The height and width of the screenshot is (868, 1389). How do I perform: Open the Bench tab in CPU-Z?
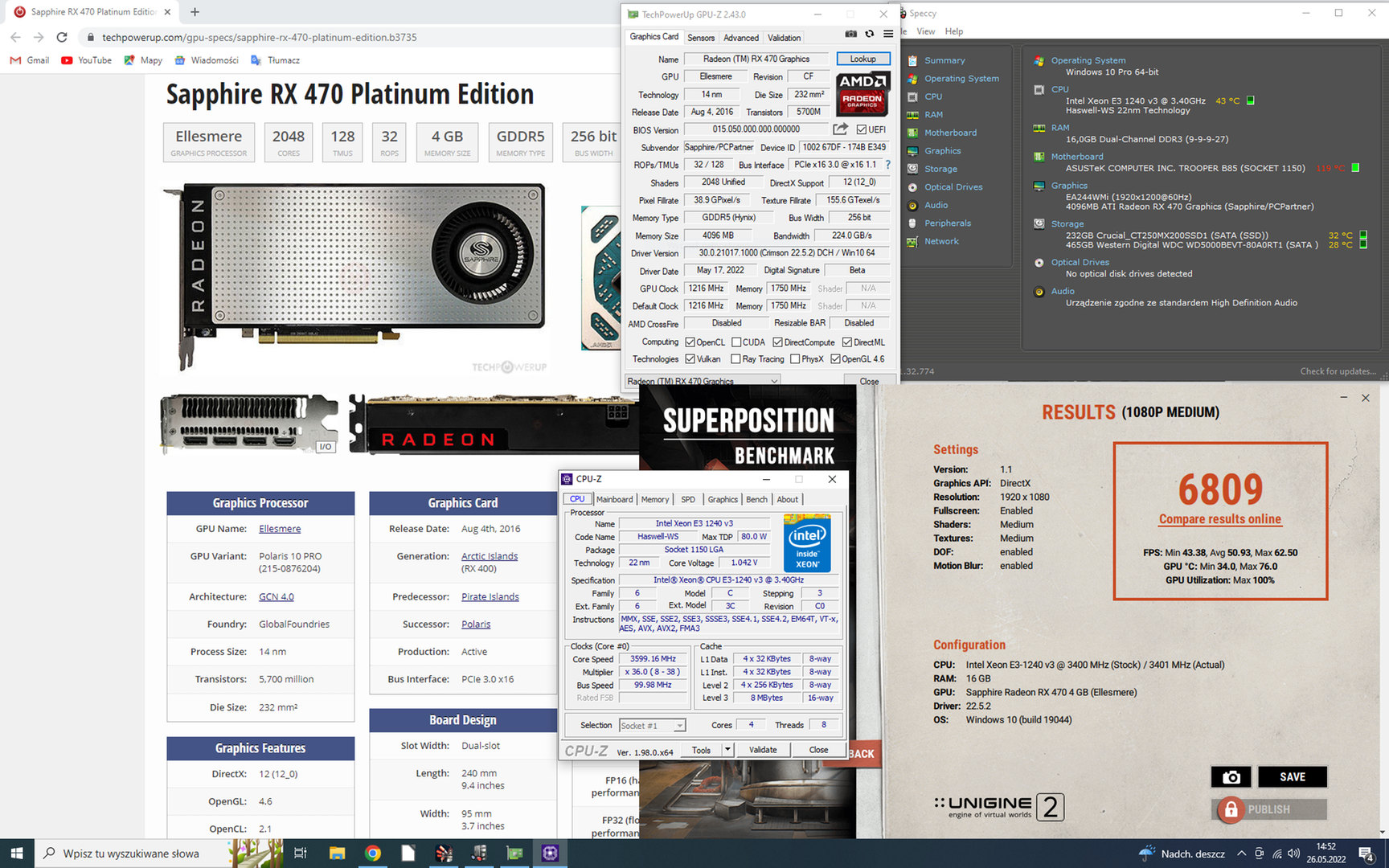756,499
